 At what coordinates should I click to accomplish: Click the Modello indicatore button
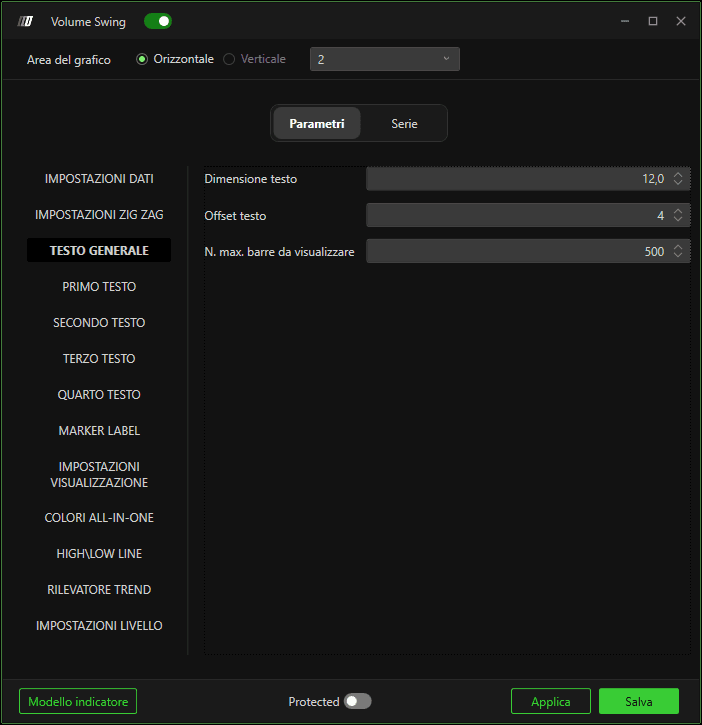pos(78,701)
